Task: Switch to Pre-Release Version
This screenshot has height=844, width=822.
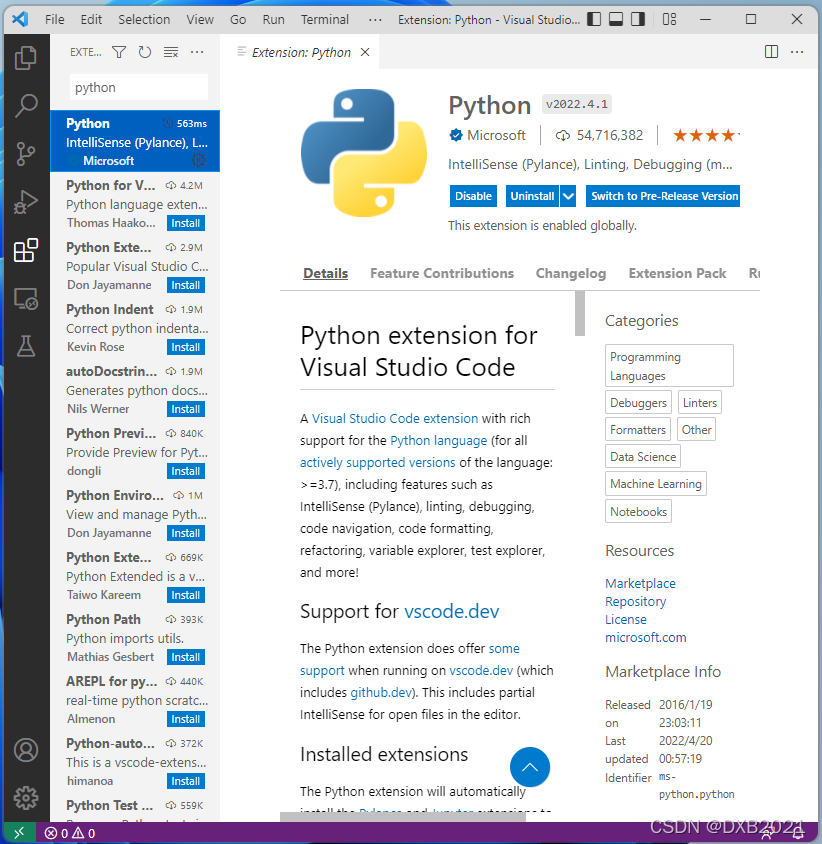Action: (x=664, y=196)
